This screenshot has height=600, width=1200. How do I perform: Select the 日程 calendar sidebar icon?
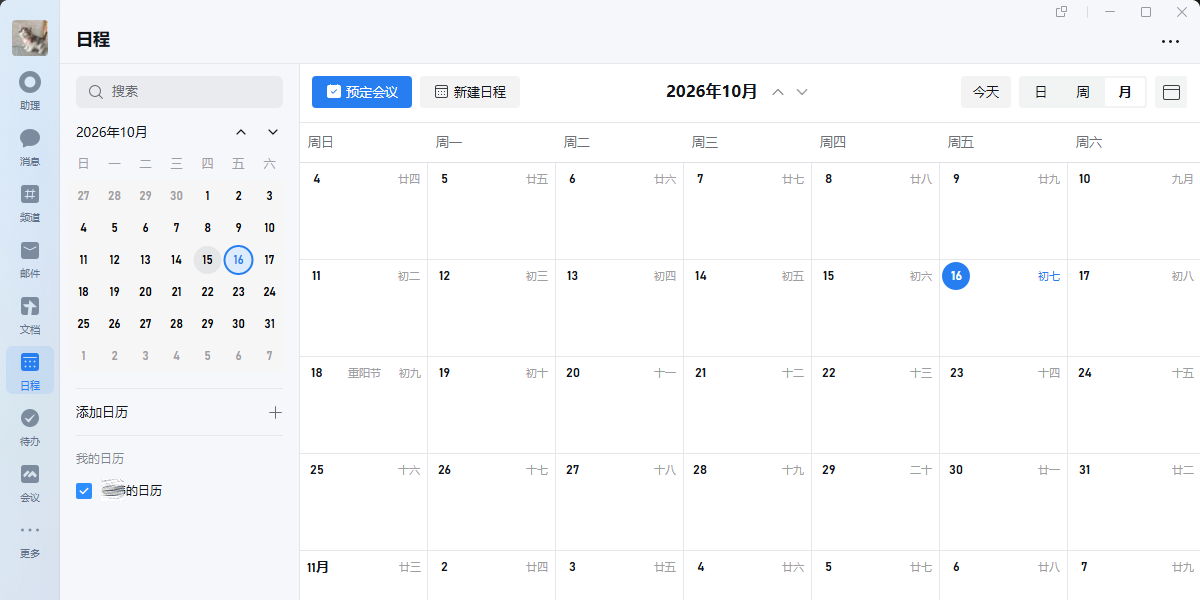(x=30, y=370)
